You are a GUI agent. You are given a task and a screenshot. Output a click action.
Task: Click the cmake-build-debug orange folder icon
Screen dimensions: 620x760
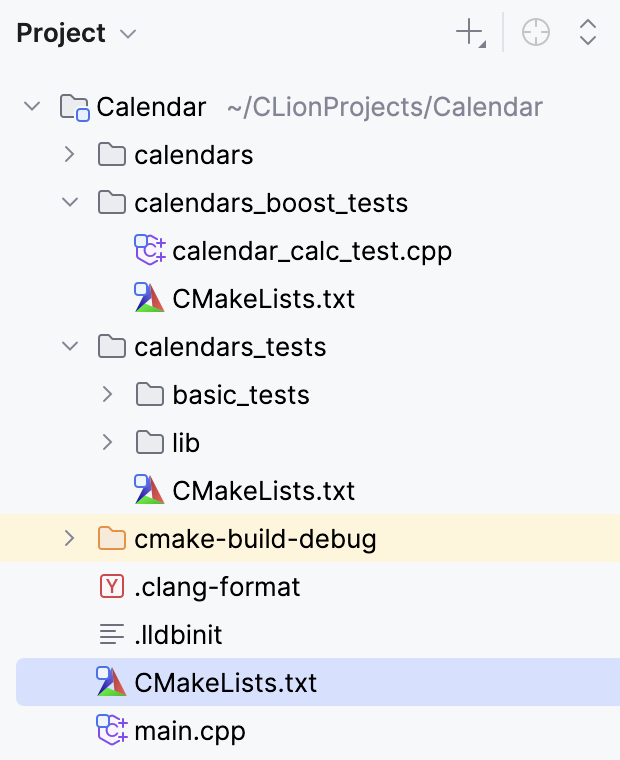pos(111,540)
